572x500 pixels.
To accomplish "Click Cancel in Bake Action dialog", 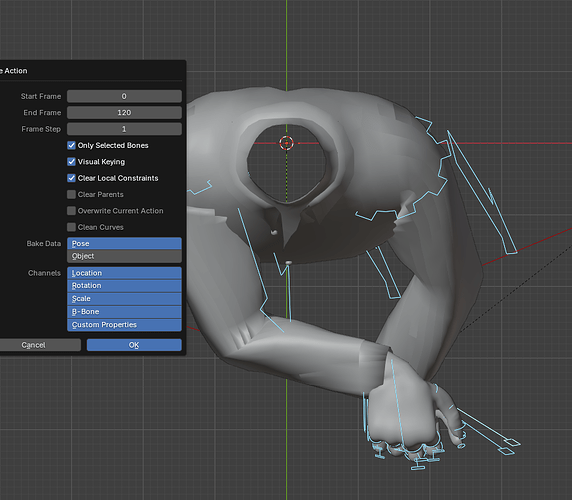I will click(x=39, y=345).
